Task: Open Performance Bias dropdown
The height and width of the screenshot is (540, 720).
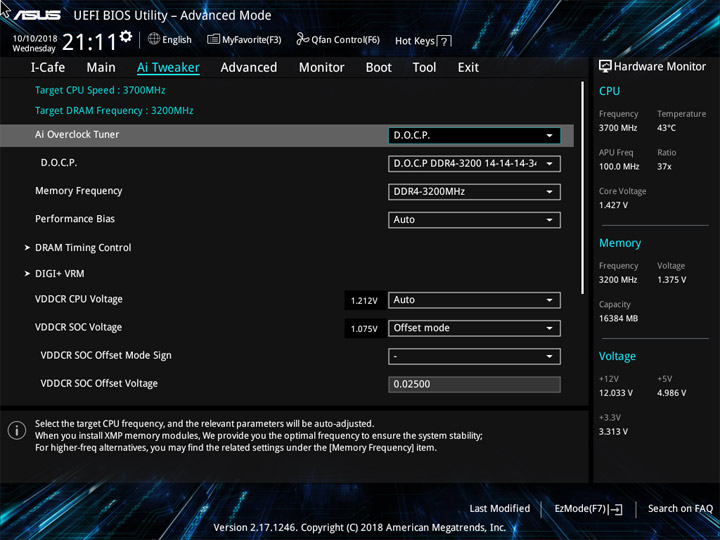Action: click(474, 219)
